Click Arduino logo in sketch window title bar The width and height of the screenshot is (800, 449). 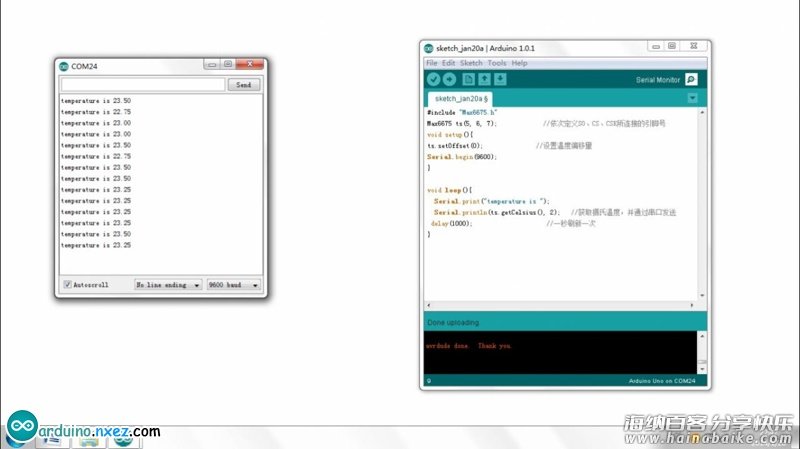click(x=429, y=48)
